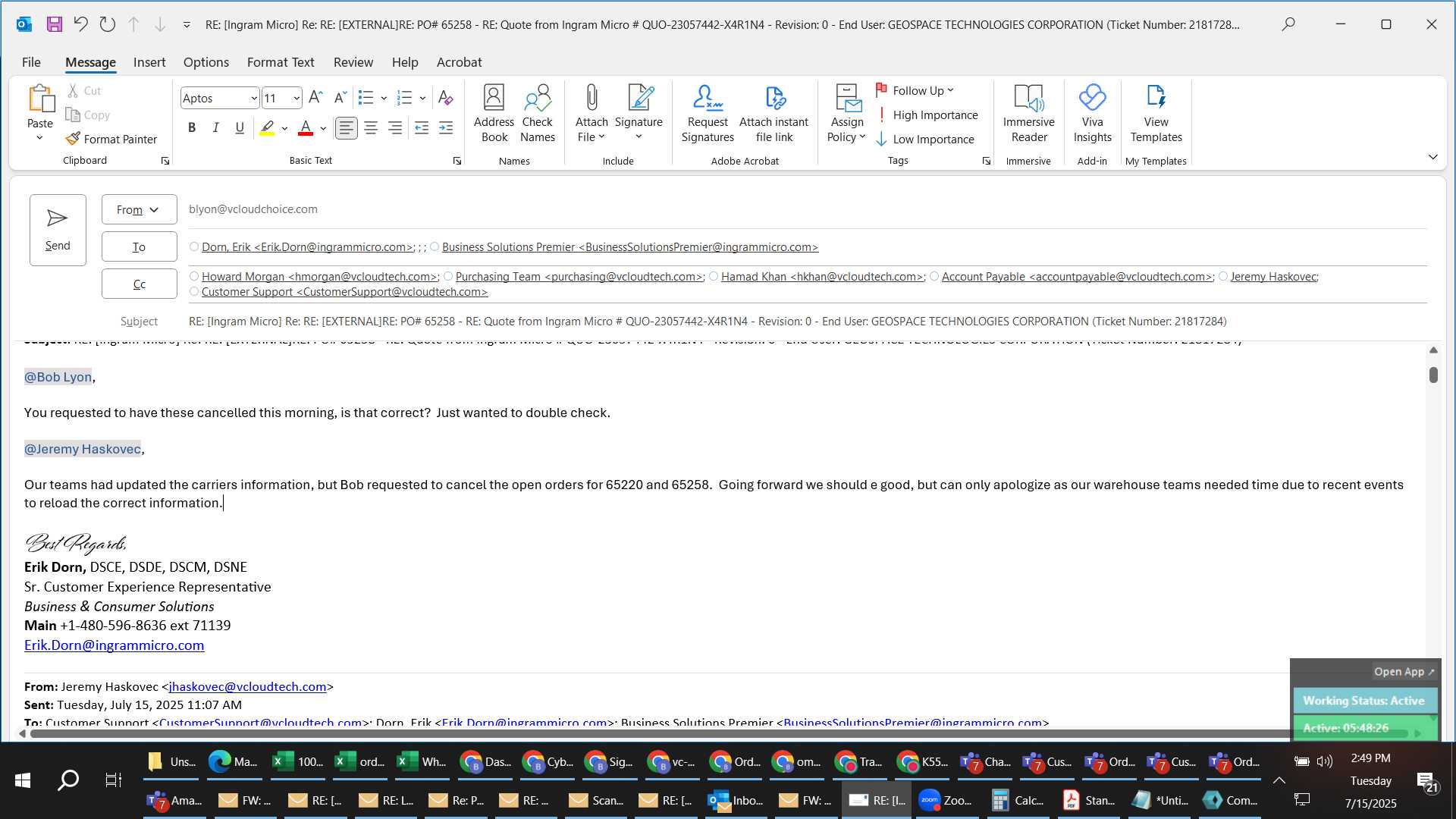This screenshot has width=1456, height=819.
Task: Open Viva Insights add-in
Action: tap(1092, 114)
